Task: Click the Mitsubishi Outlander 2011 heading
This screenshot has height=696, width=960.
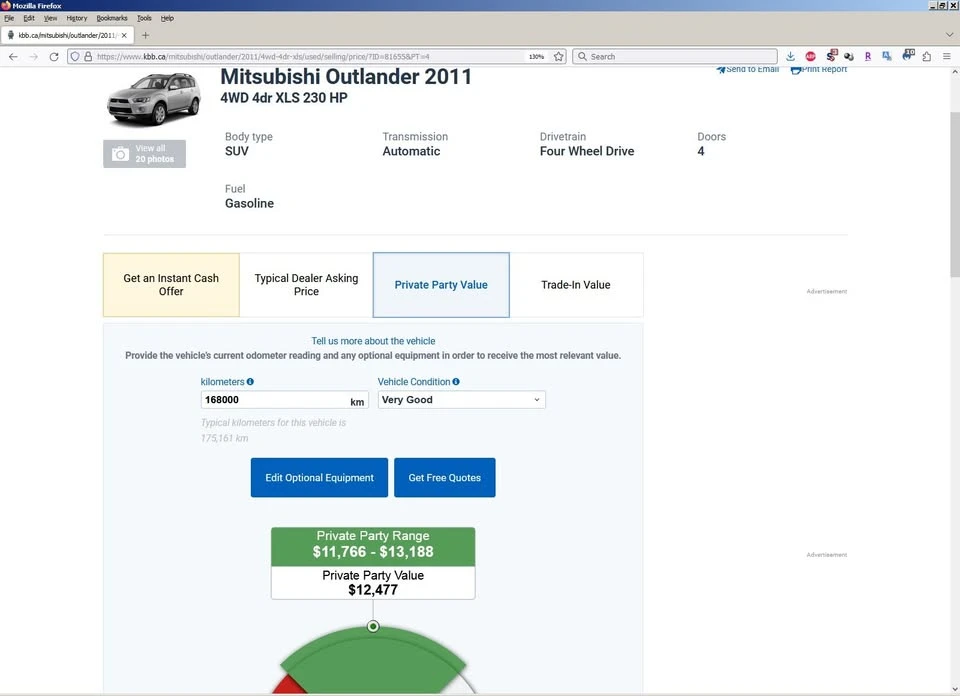Action: (x=346, y=77)
